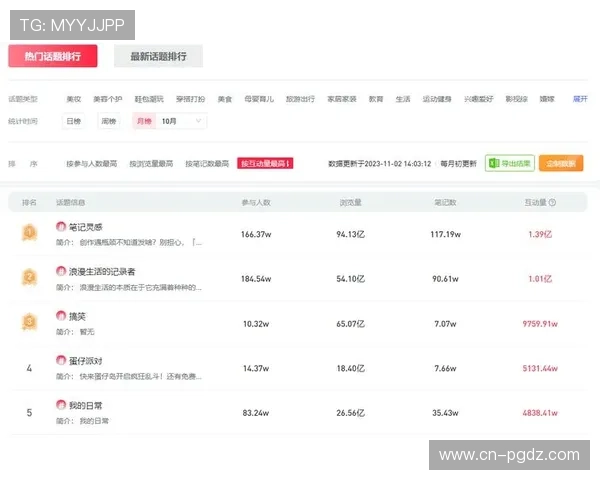600x480 pixels.
Task: Click the topic icon beside 蛋仔派对
Action: [x=61, y=360]
